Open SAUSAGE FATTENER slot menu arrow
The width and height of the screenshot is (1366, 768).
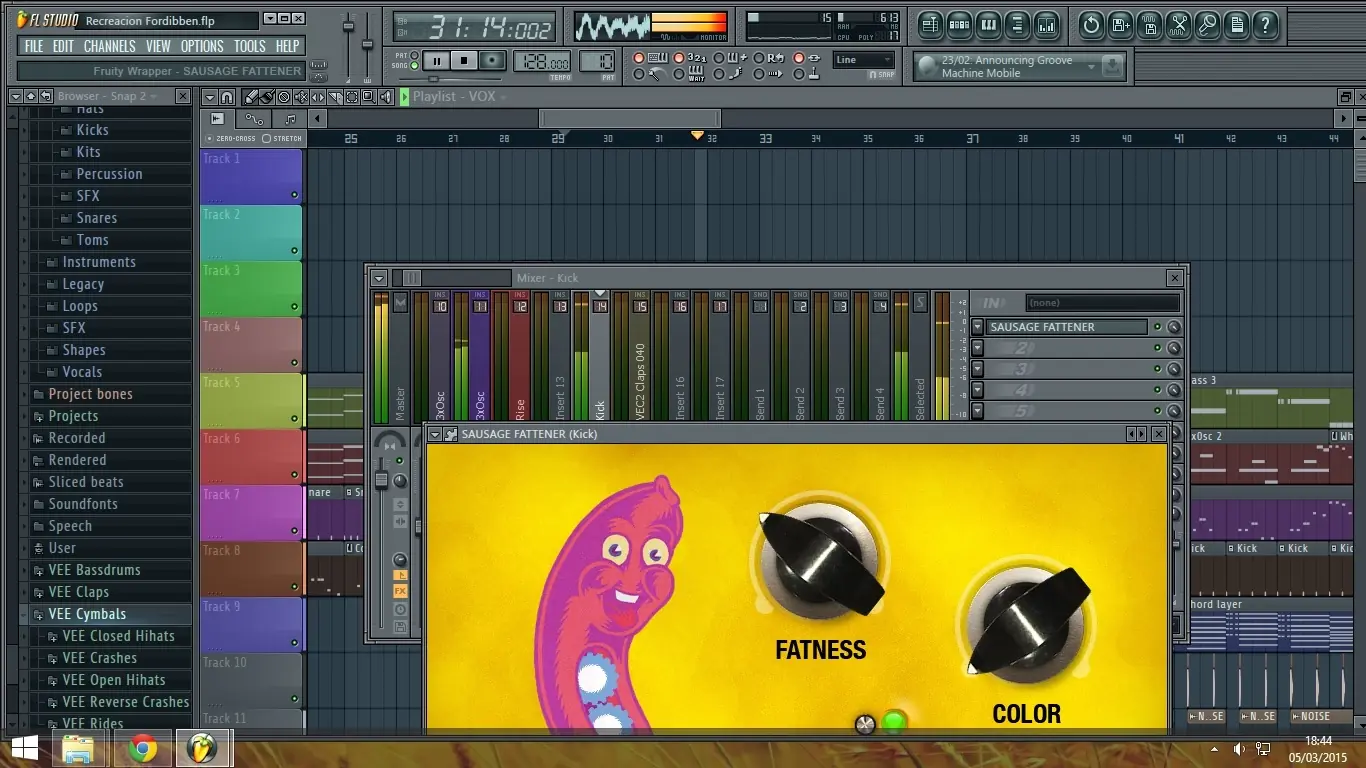coord(977,327)
